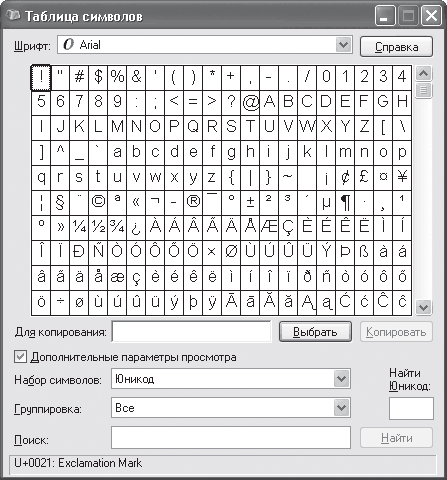This screenshot has height=480, width=447.
Task: Select the @ character cell
Action: 250,103
